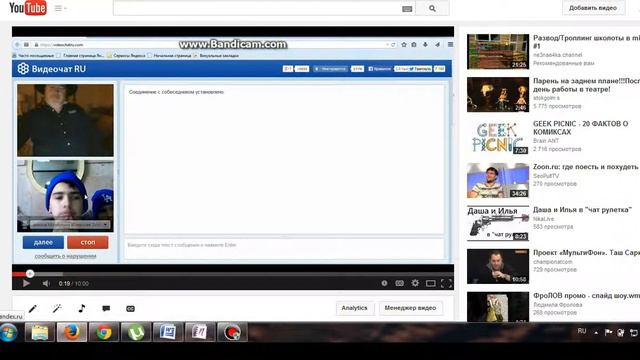Open File Explorer from the taskbar

(40, 332)
